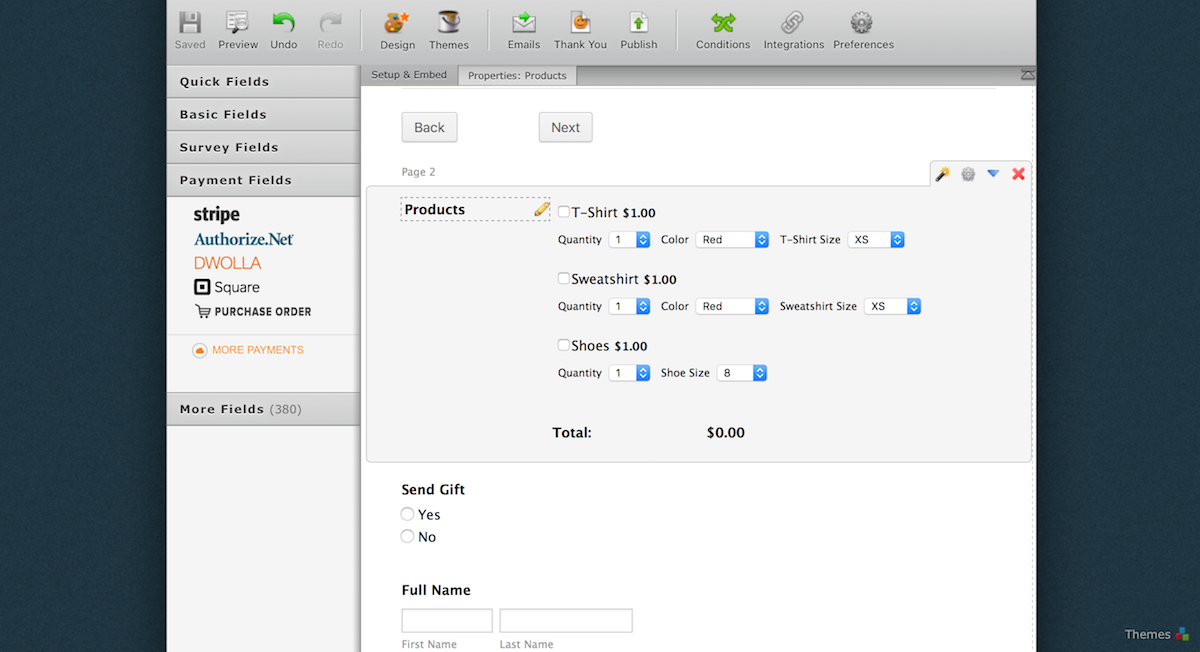Screen dimensions: 1200x652
Task: Check the Sweatshirt product checkbox
Action: coord(564,279)
